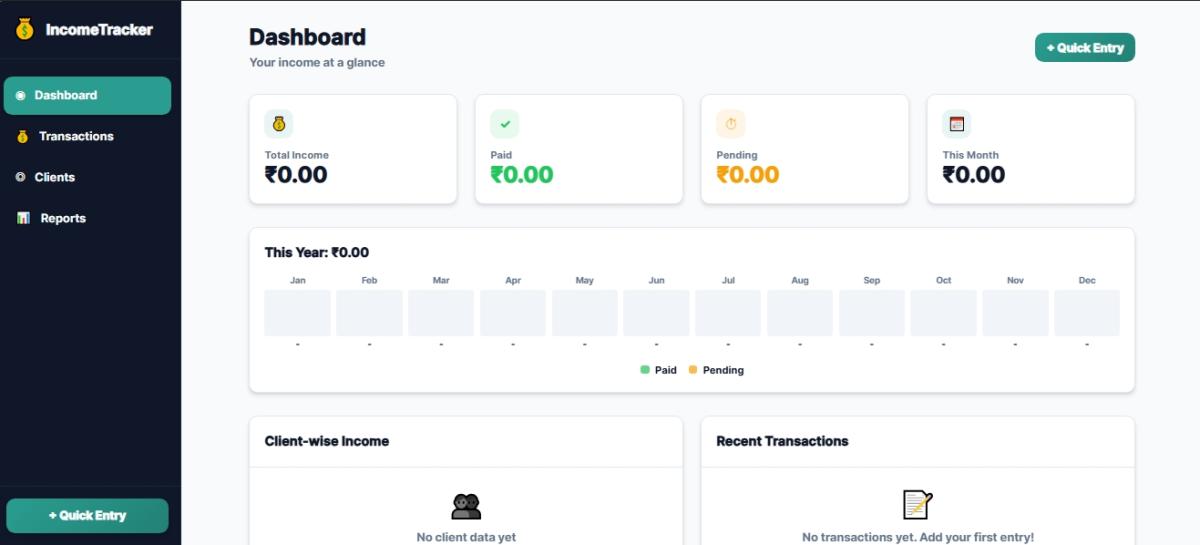Go to the Transactions page
1200x545 pixels.
pos(76,137)
